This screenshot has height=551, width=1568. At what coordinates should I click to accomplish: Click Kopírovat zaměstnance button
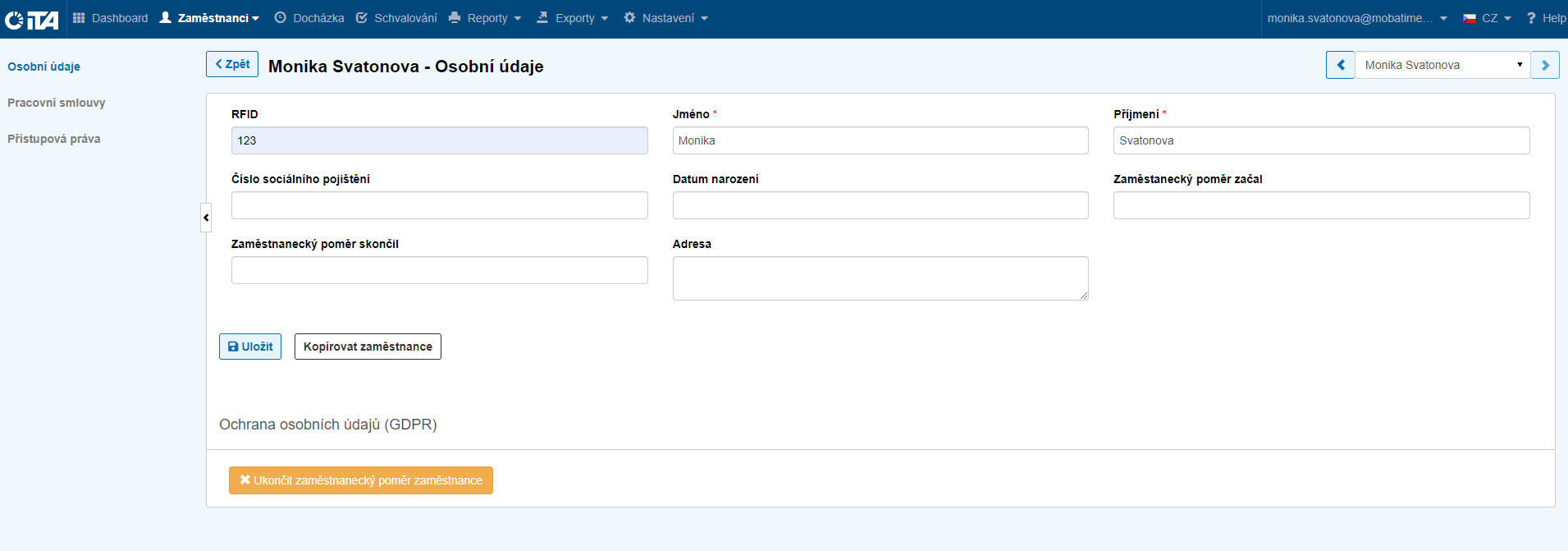pos(368,347)
